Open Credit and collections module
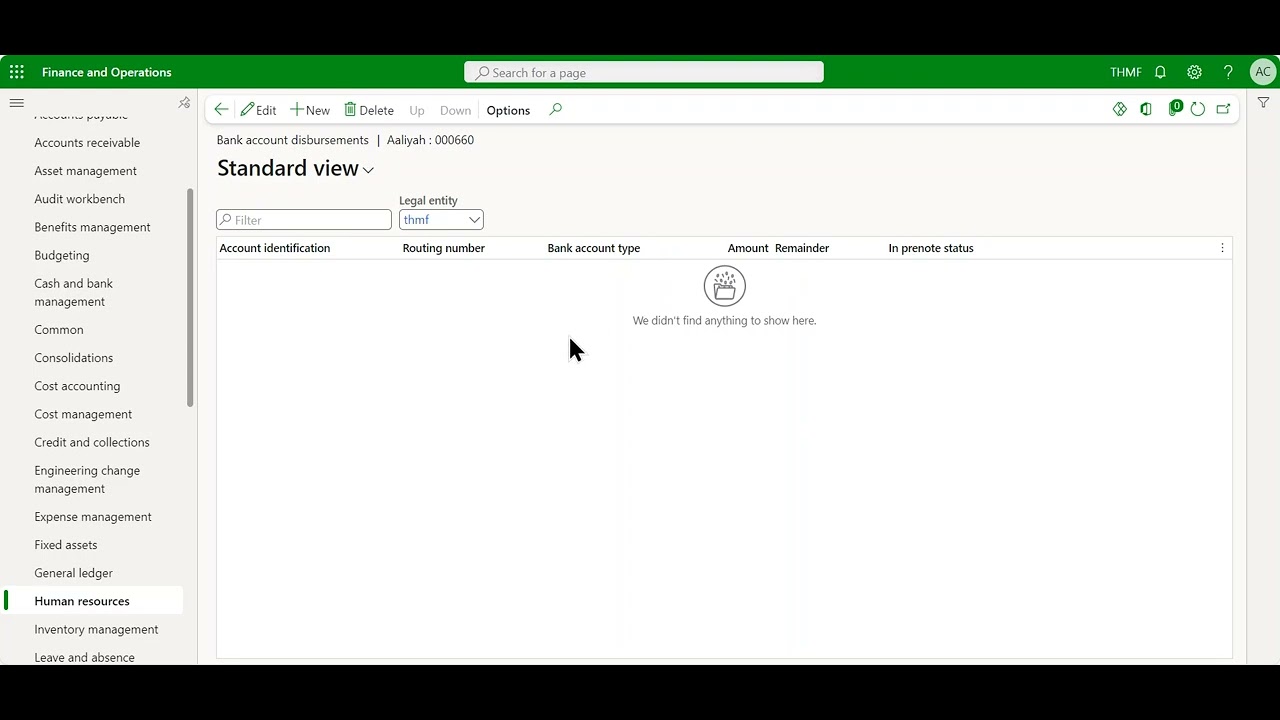 tap(92, 442)
